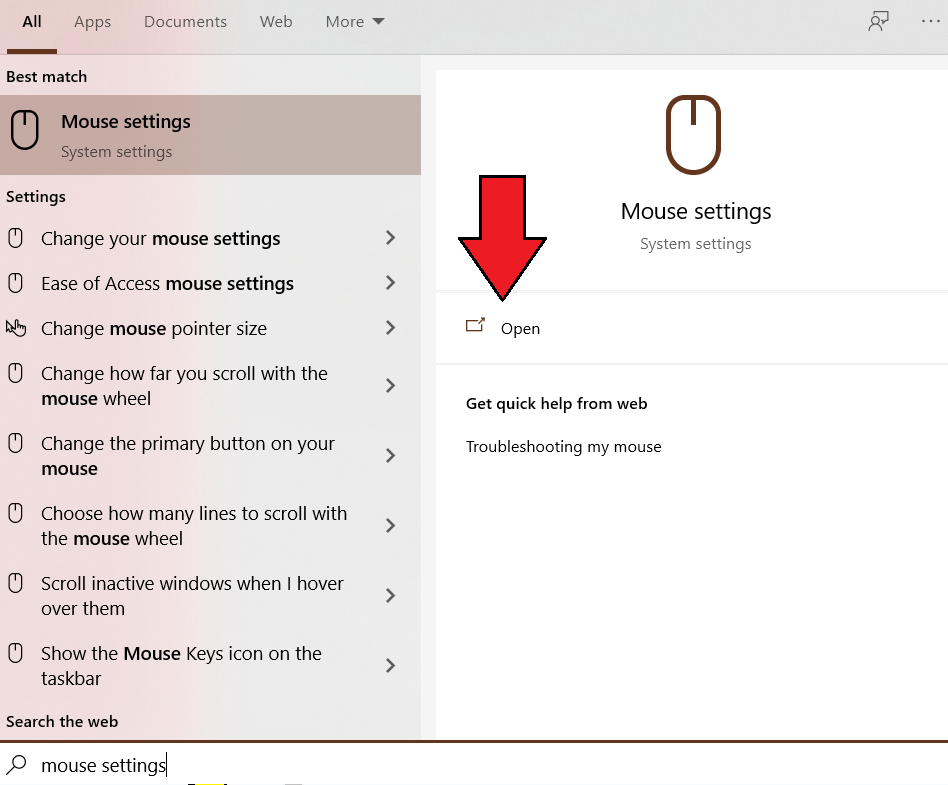Screen dimensions: 948x785
Task: Open Choose how many lines to scroll result
Action: (x=210, y=526)
